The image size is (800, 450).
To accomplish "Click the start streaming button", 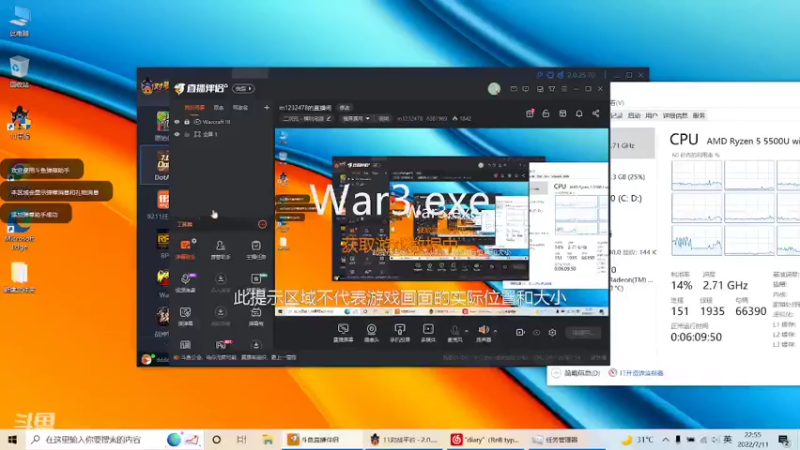I will 583,333.
